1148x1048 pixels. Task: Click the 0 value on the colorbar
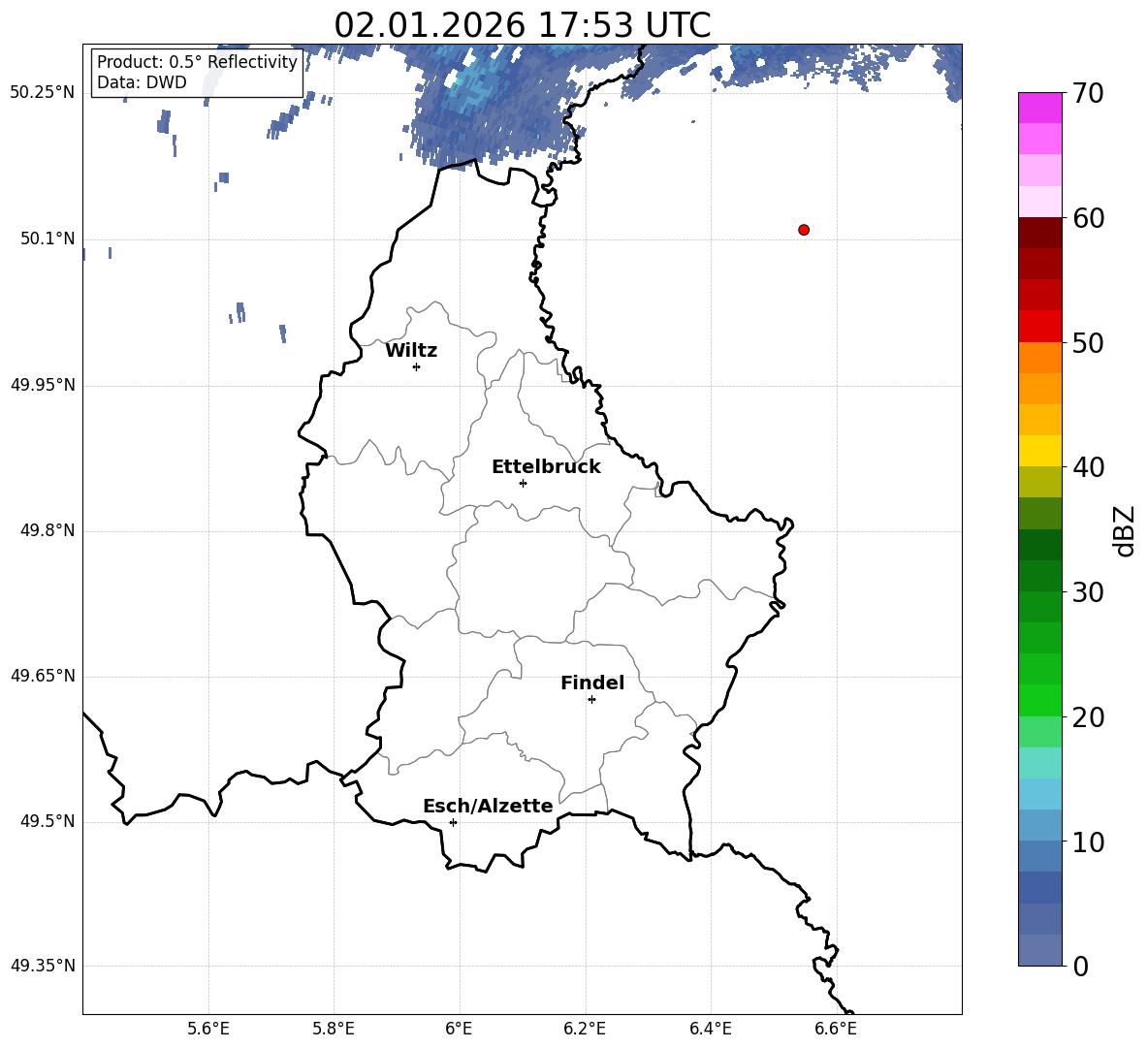coord(1081,967)
